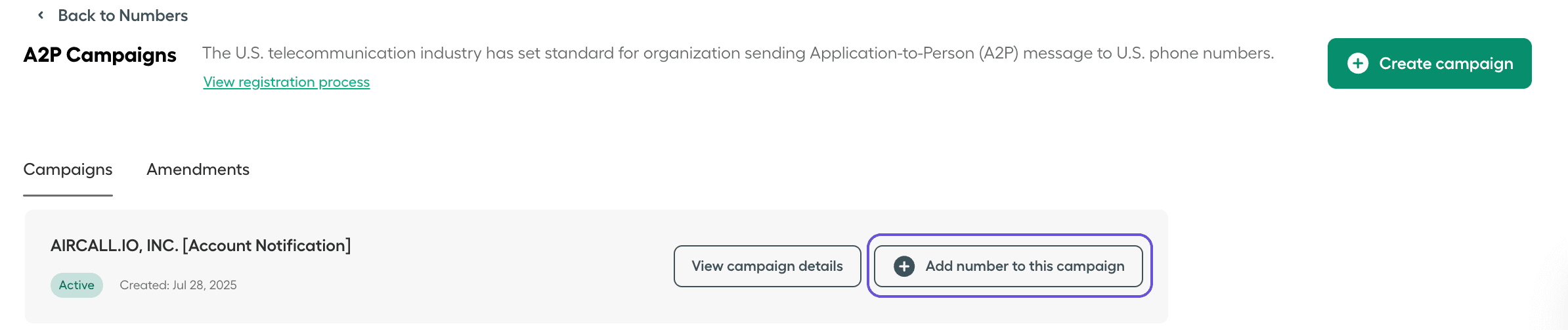Click Add number to this campaign text

(x=1024, y=266)
